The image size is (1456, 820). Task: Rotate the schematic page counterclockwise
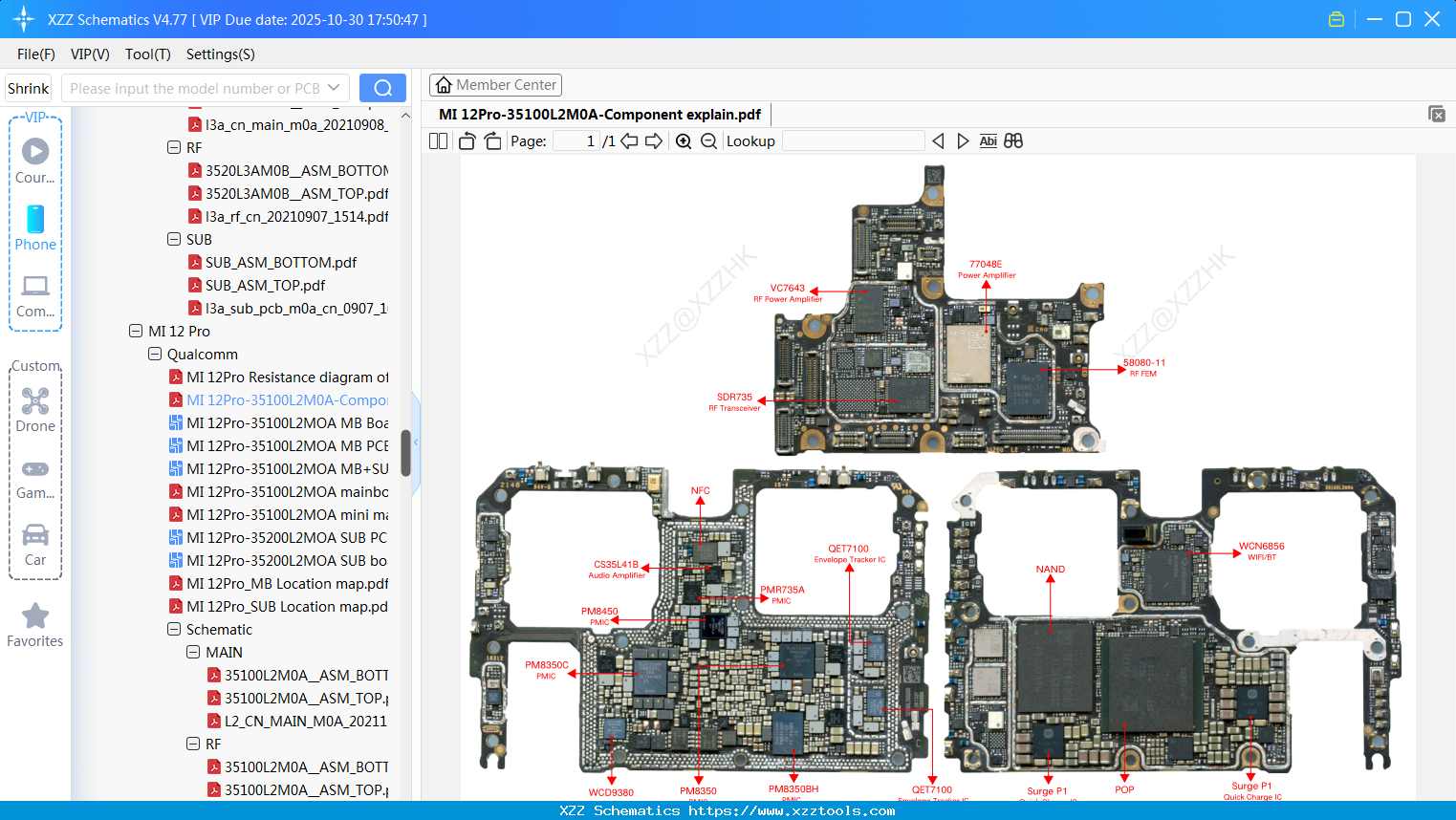[x=466, y=140]
